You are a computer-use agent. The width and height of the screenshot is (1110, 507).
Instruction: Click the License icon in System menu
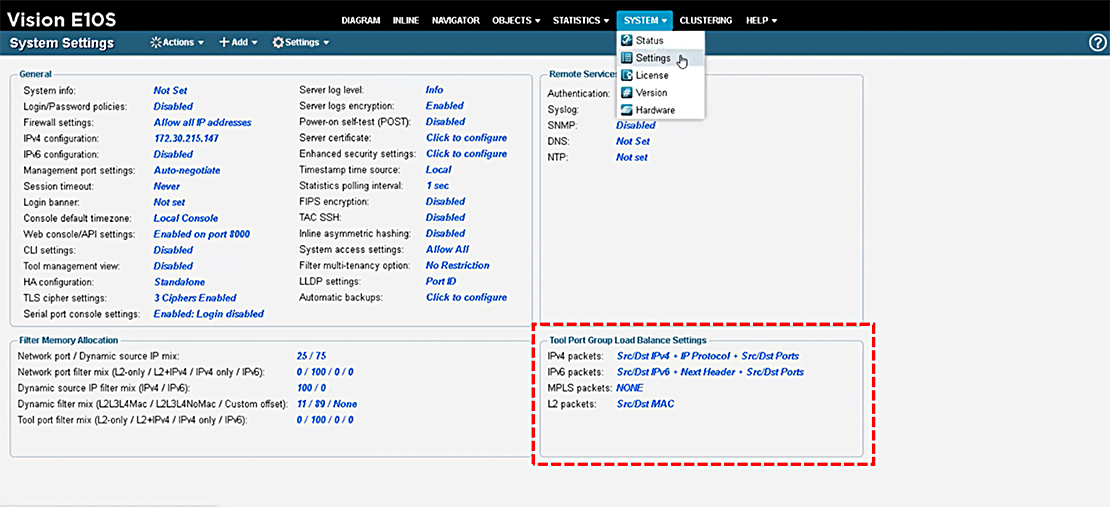pos(627,75)
